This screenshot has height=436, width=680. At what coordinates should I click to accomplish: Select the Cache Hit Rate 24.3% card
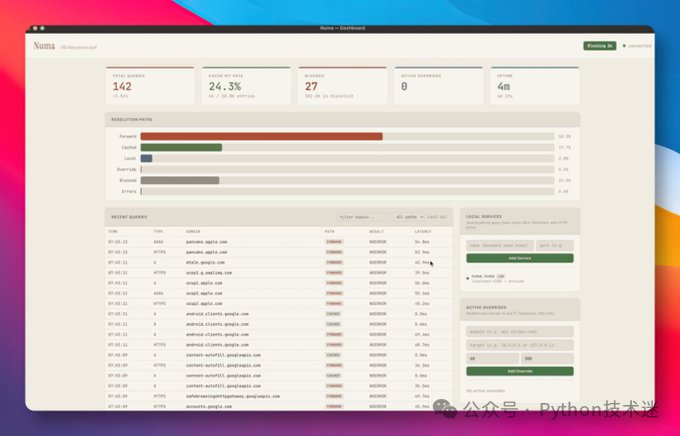246,86
